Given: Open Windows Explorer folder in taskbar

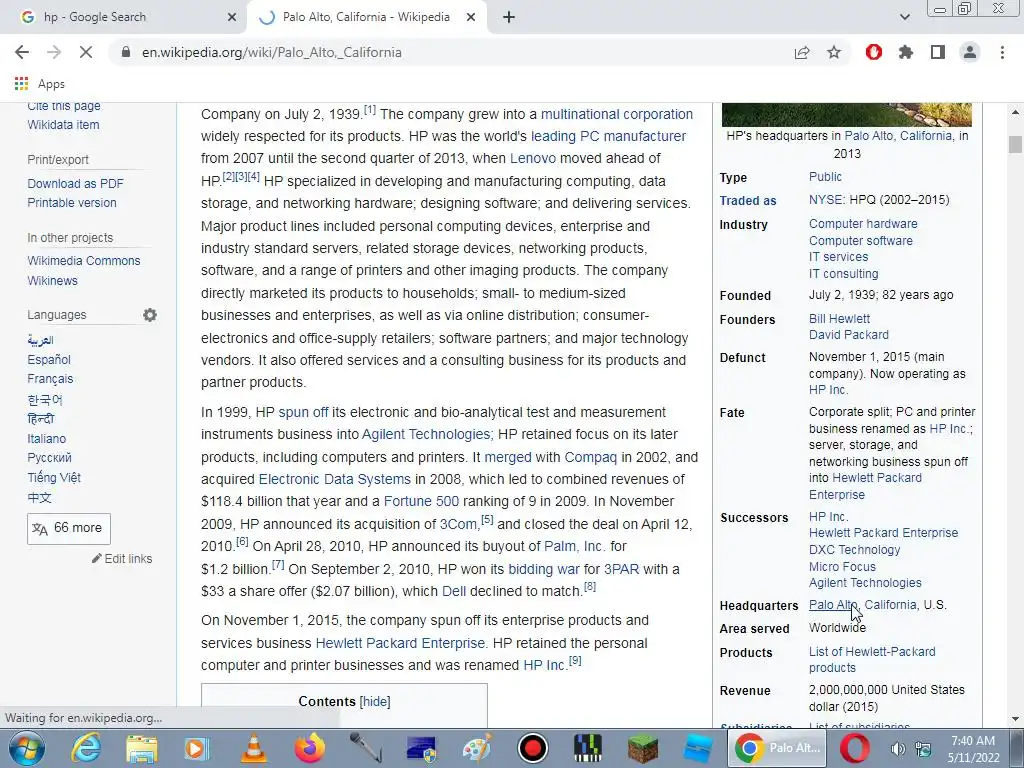Looking at the screenshot, I should 142,748.
